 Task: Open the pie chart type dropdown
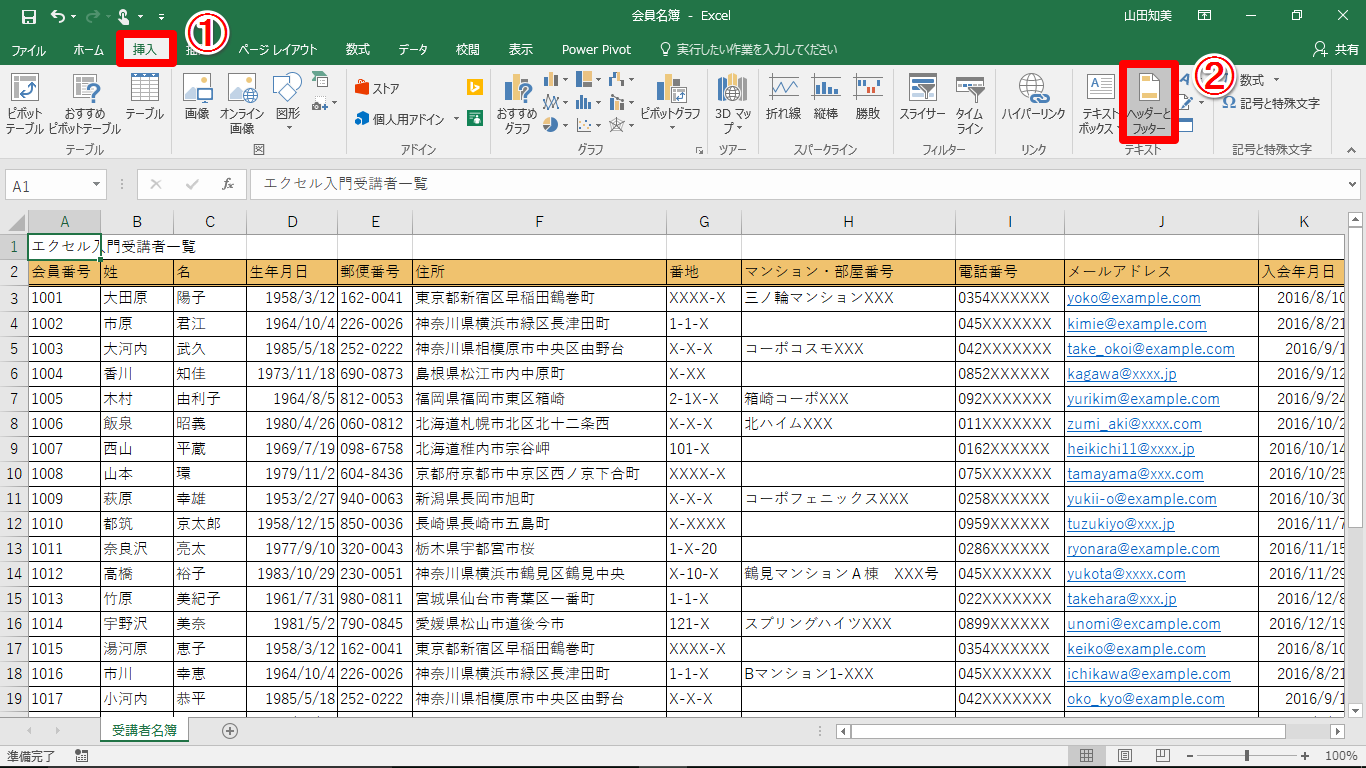pyautogui.click(x=566, y=125)
